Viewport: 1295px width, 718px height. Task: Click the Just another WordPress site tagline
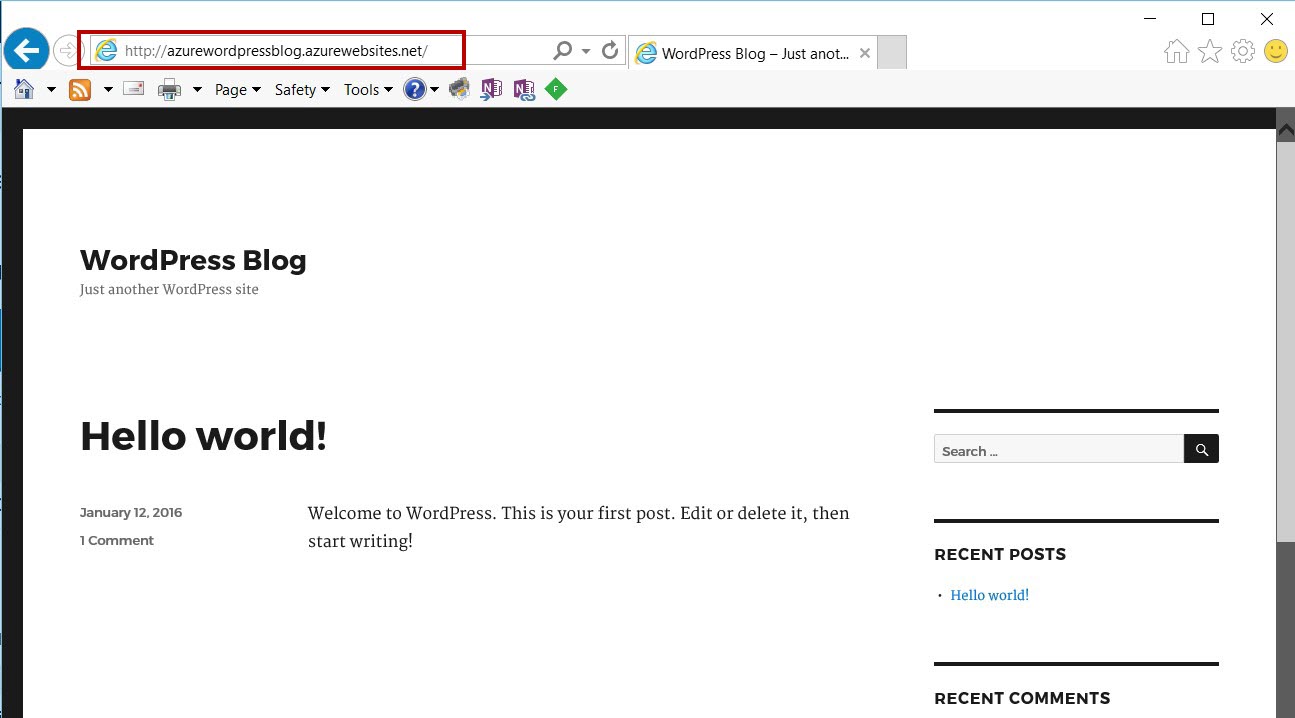click(x=169, y=290)
